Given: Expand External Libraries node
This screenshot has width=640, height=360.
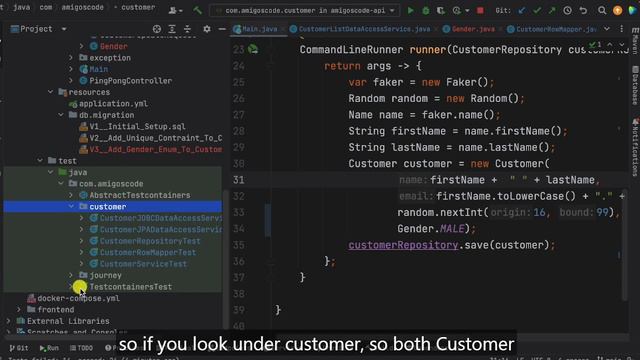Looking at the screenshot, I should pyautogui.click(x=8, y=321).
